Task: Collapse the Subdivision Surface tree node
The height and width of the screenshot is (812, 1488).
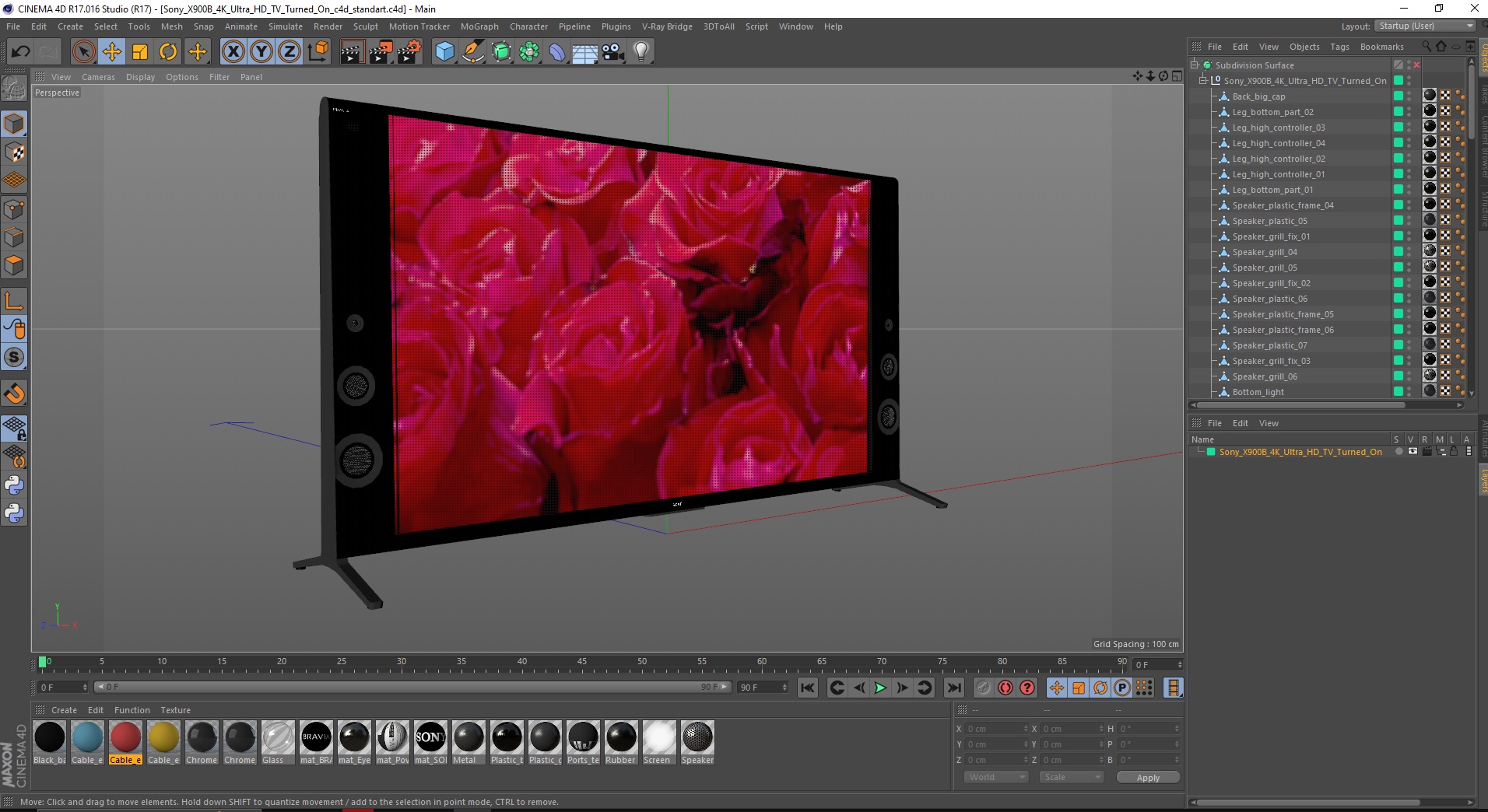Action: [x=1194, y=65]
